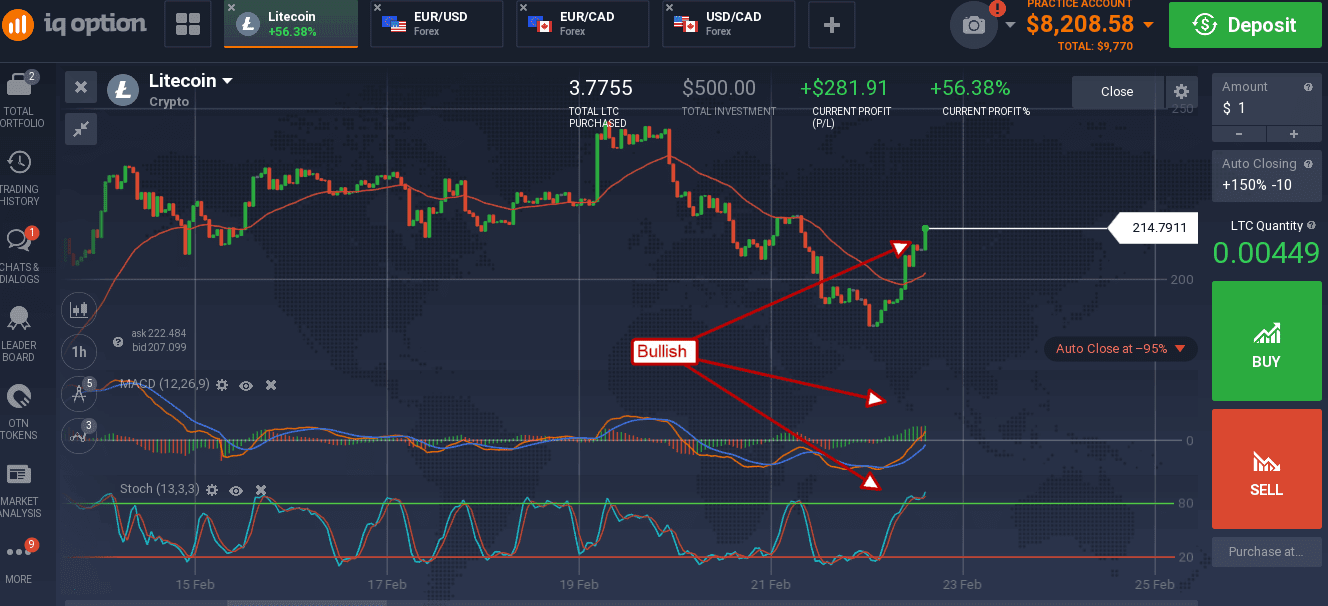Click the TOTAL: $9,770 text
This screenshot has height=606, width=1328.
pos(1095,46)
